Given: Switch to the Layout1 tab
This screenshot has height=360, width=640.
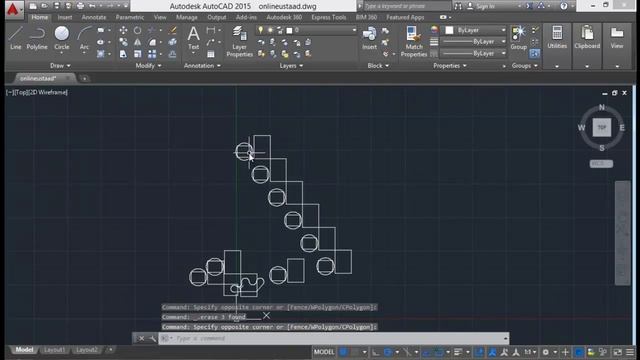Looking at the screenshot, I should 54,350.
